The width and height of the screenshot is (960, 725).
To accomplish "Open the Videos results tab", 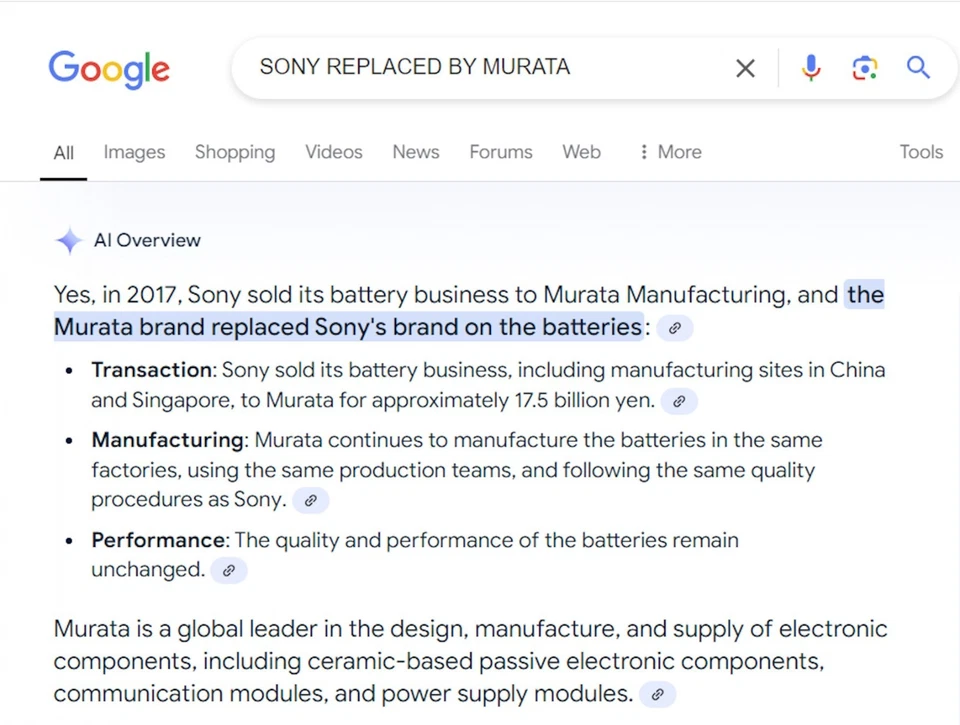I will [x=333, y=152].
